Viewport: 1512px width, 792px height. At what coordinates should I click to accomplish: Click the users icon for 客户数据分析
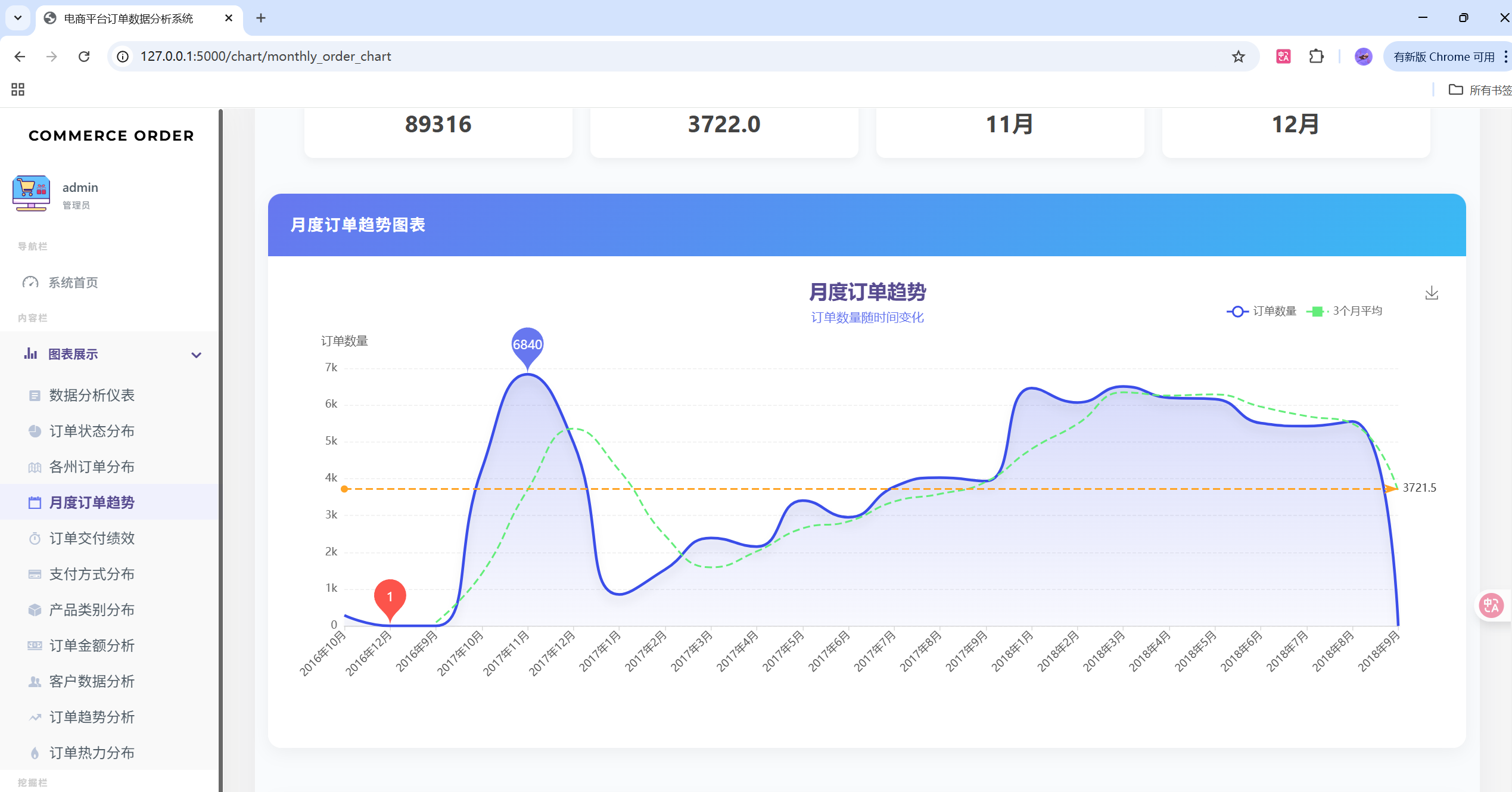(35, 682)
